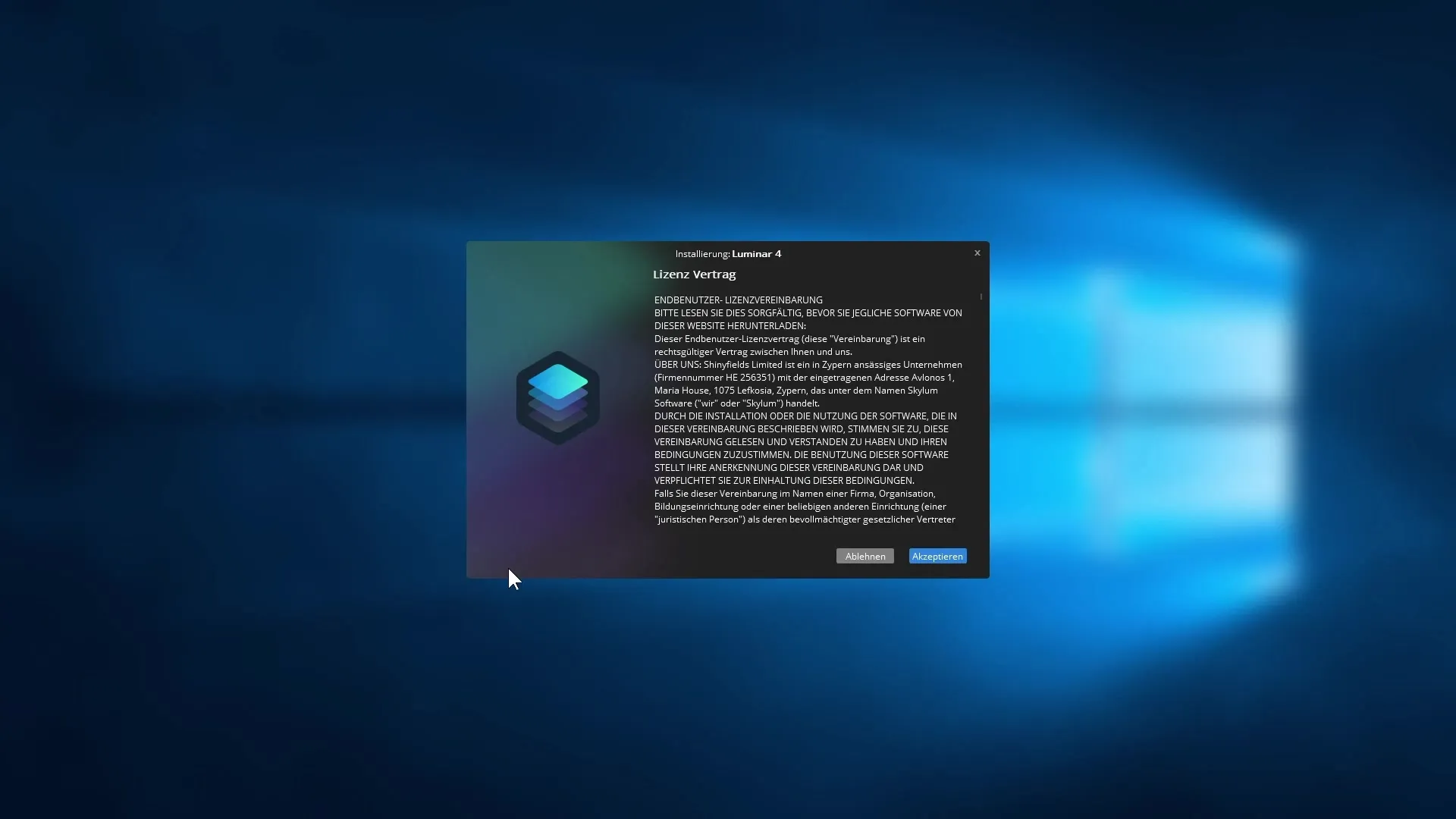Image resolution: width=1456 pixels, height=819 pixels.
Task: Click the line starting 'Dieser Endbenutzer-Lizenzvertrag'
Action: [789, 339]
